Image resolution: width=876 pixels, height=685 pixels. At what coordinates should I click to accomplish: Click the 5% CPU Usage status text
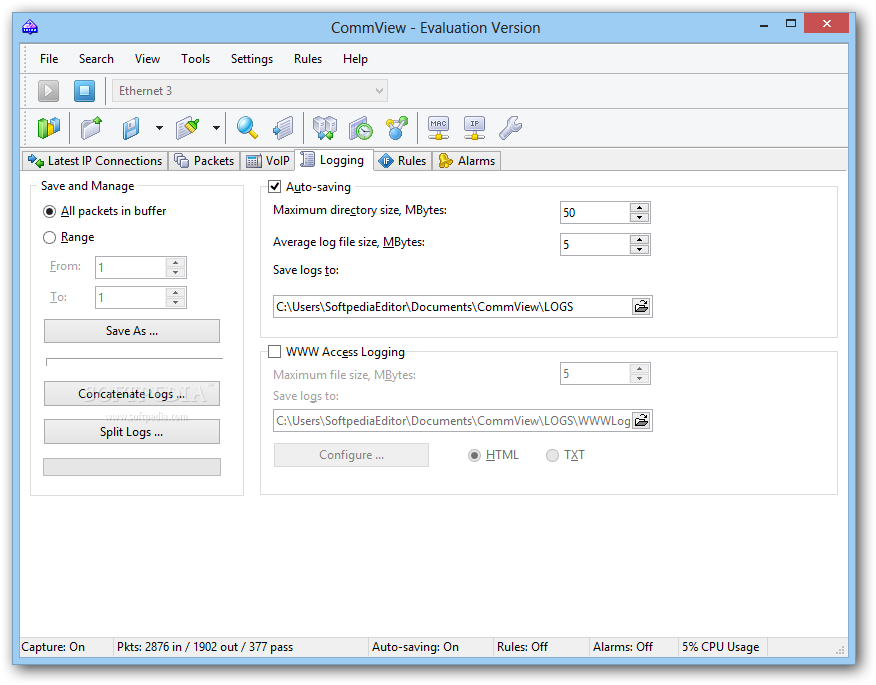pos(721,646)
